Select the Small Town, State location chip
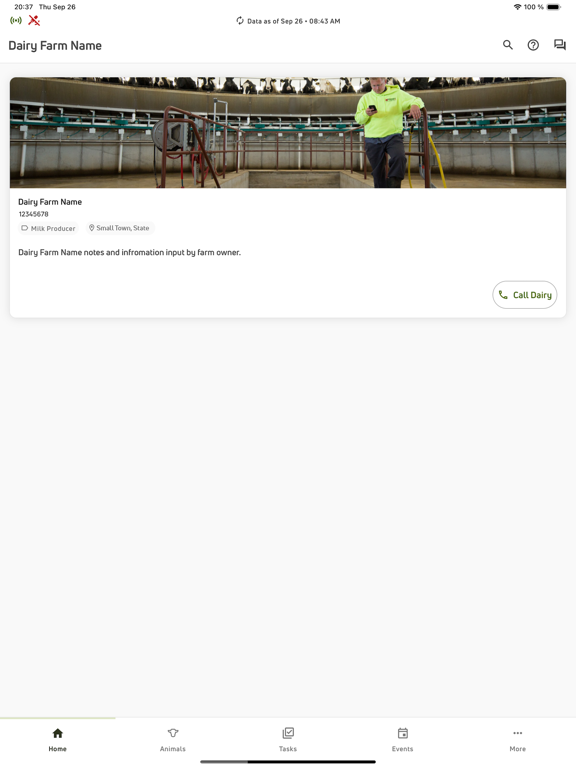576x768 pixels. tap(120, 228)
